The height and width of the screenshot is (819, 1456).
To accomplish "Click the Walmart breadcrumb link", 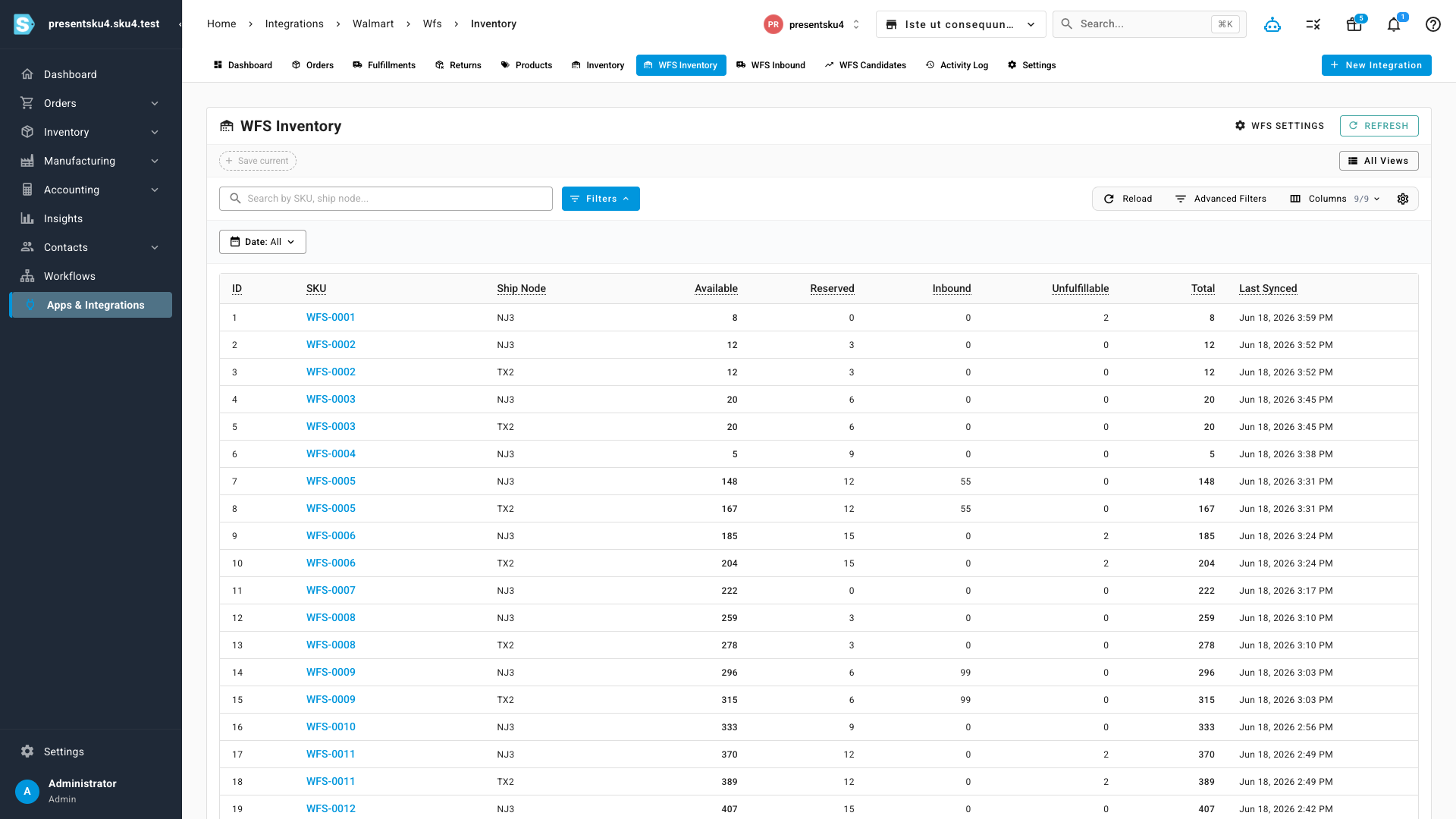I will pos(373,24).
